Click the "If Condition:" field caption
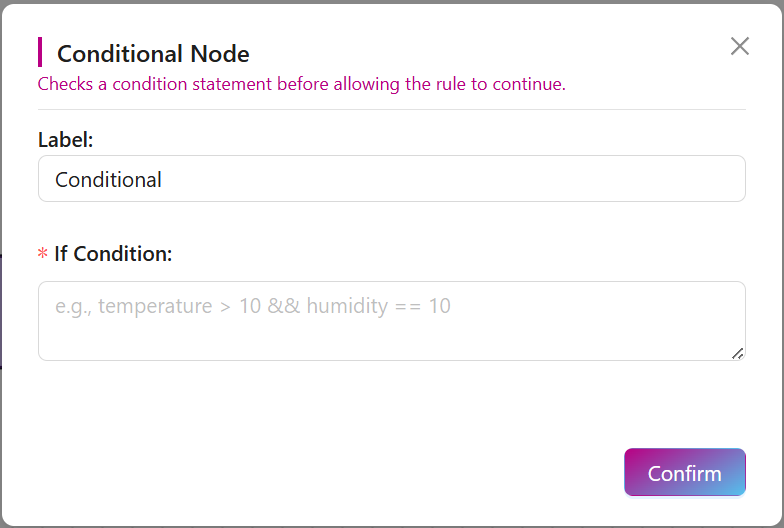Image resolution: width=784 pixels, height=528 pixels. coord(113,254)
